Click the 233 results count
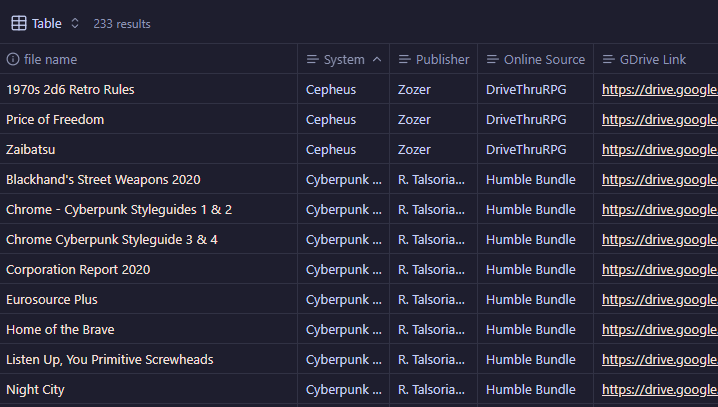718x407 pixels. coord(122,24)
